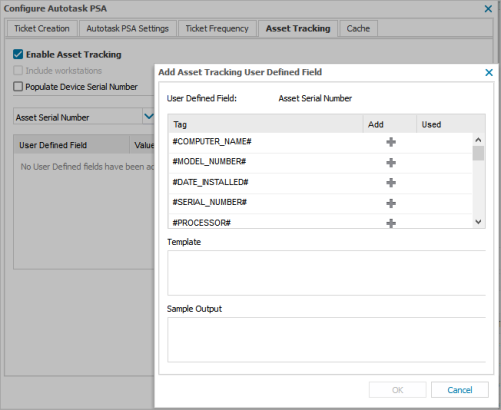501x410 pixels.
Task: Click the tag list scrollbar thumb
Action: pyautogui.click(x=478, y=153)
